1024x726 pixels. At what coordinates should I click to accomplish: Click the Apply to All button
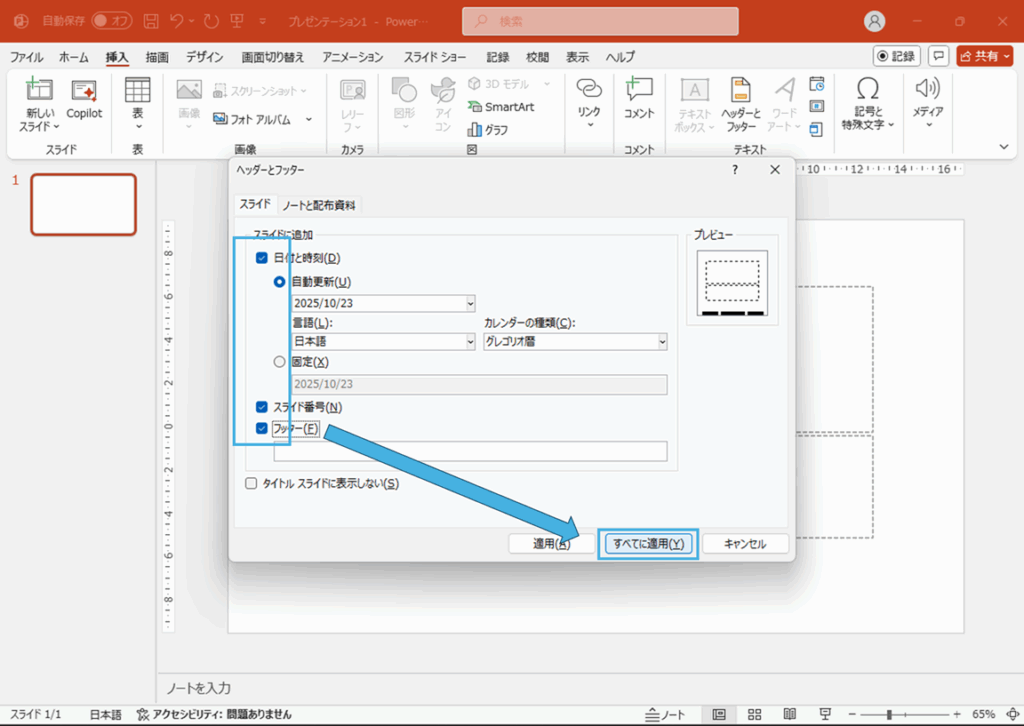647,544
